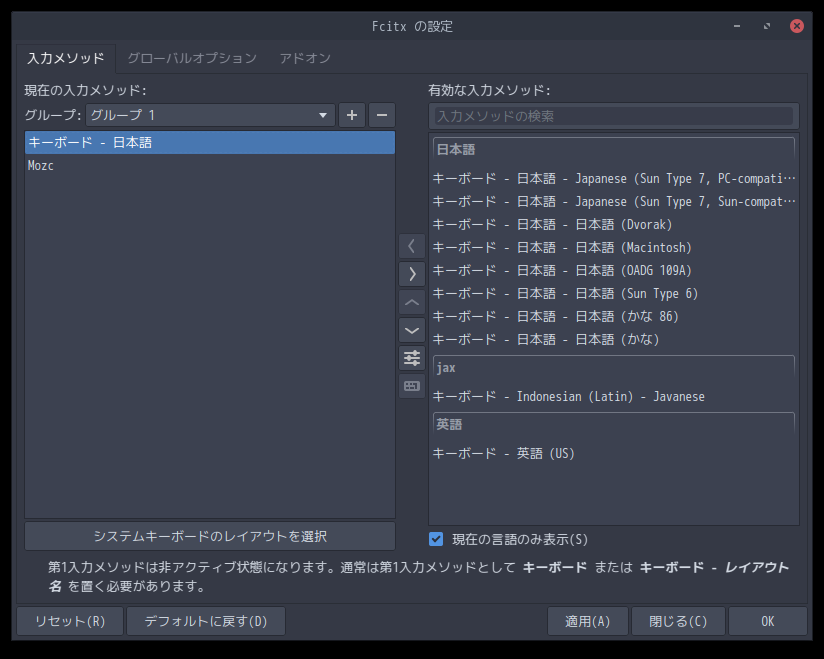Open input method configuration via sliders icon
The height and width of the screenshot is (659, 824).
click(x=411, y=358)
